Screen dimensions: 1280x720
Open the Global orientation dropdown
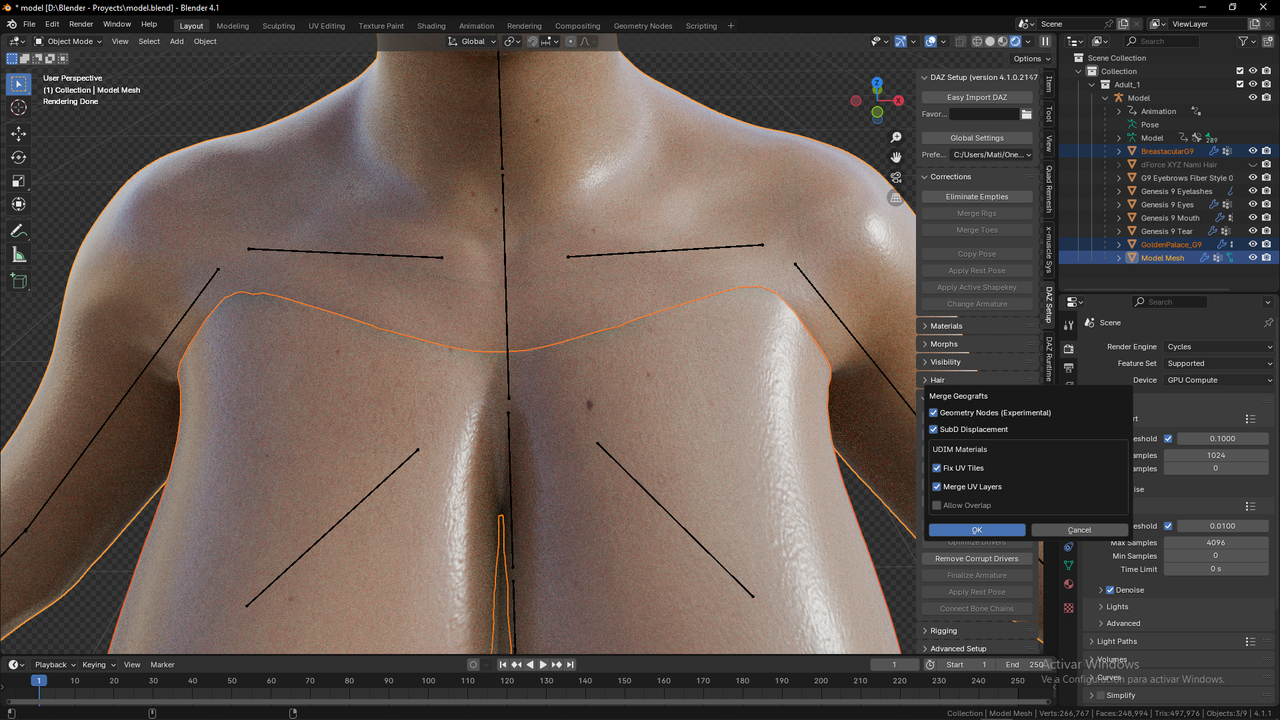point(471,41)
